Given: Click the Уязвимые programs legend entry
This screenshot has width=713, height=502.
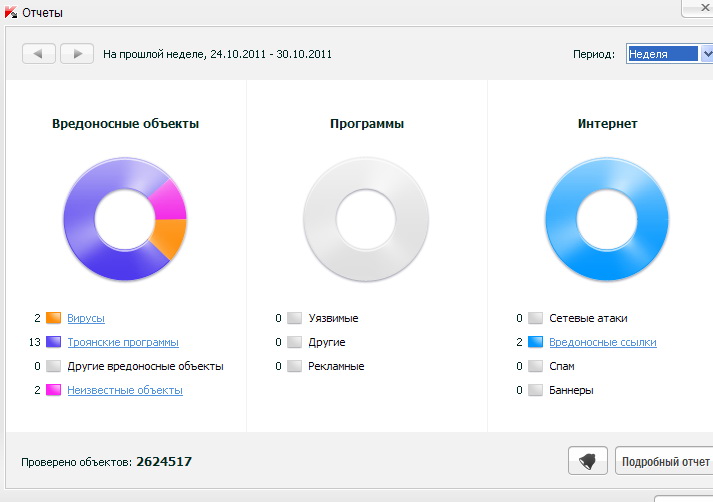Looking at the screenshot, I should pyautogui.click(x=333, y=318).
